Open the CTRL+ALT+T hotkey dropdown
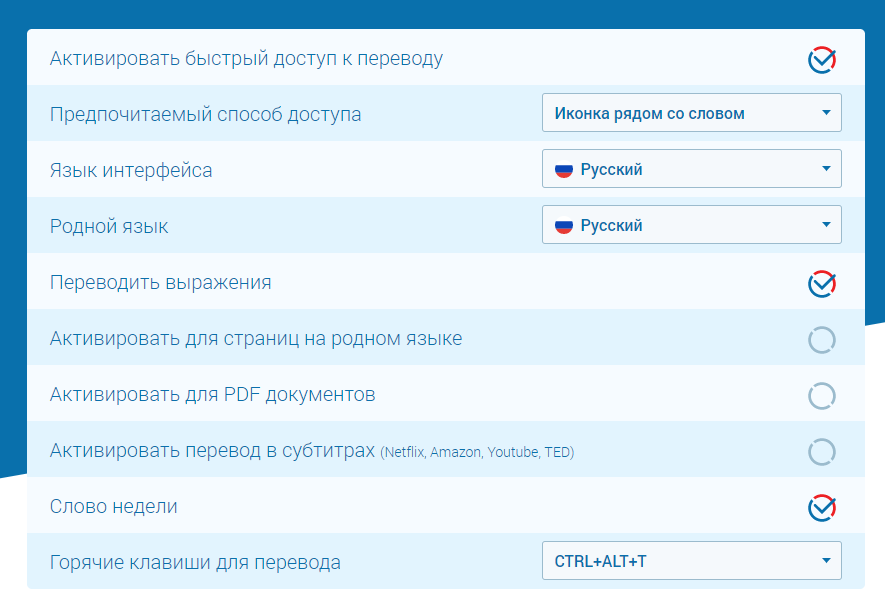Viewport: 885px width, 616px height. tap(691, 561)
